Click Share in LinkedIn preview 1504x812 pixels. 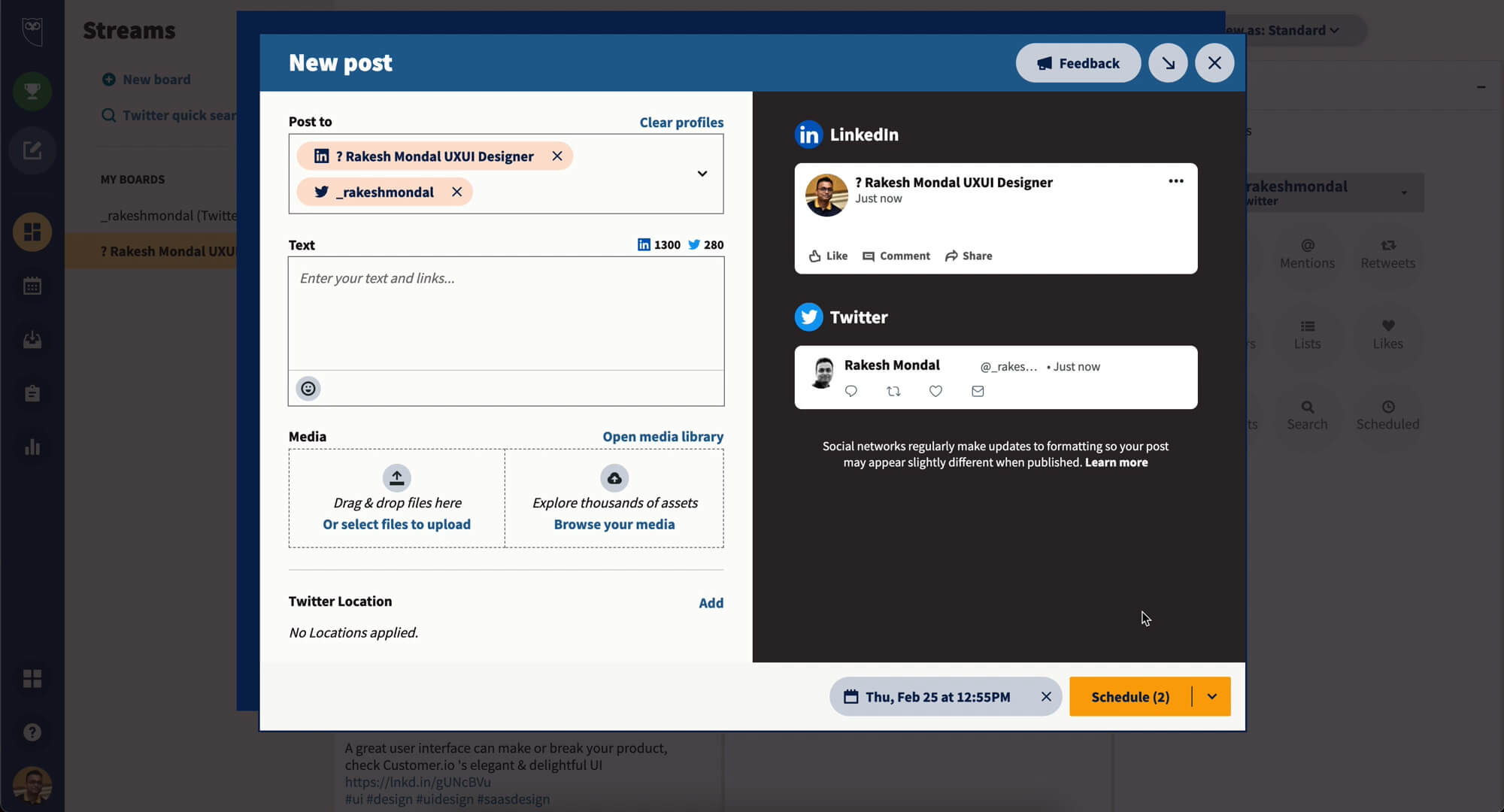pyautogui.click(x=969, y=256)
